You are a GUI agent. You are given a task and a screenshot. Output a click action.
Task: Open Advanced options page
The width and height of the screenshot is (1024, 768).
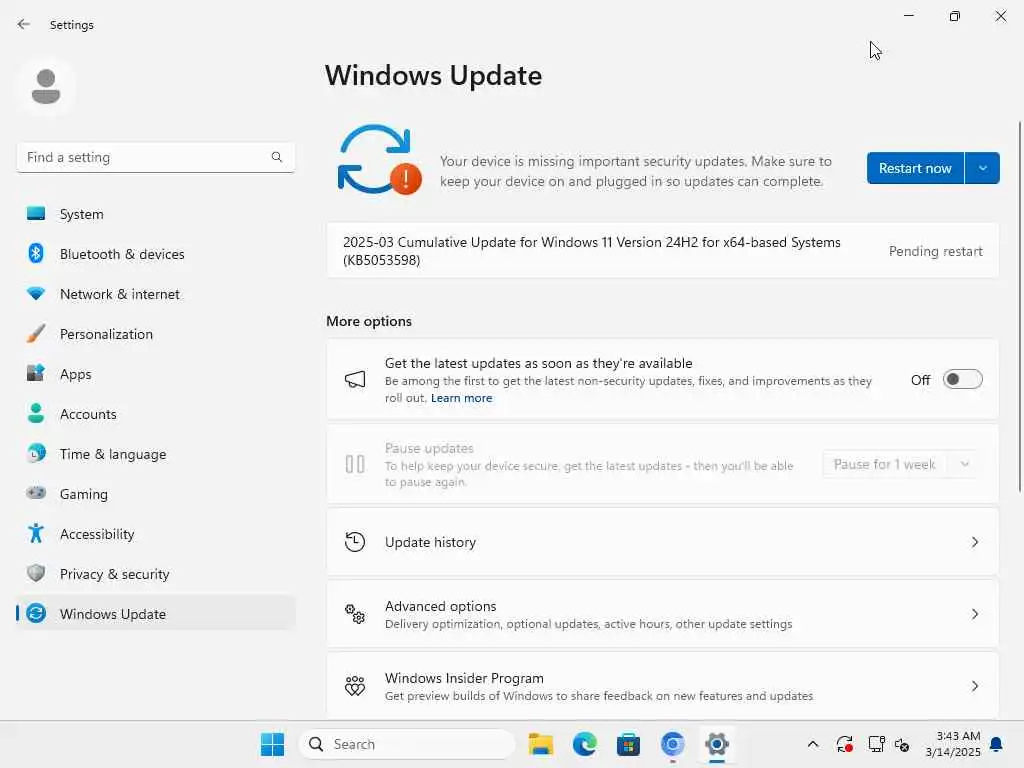click(662, 614)
